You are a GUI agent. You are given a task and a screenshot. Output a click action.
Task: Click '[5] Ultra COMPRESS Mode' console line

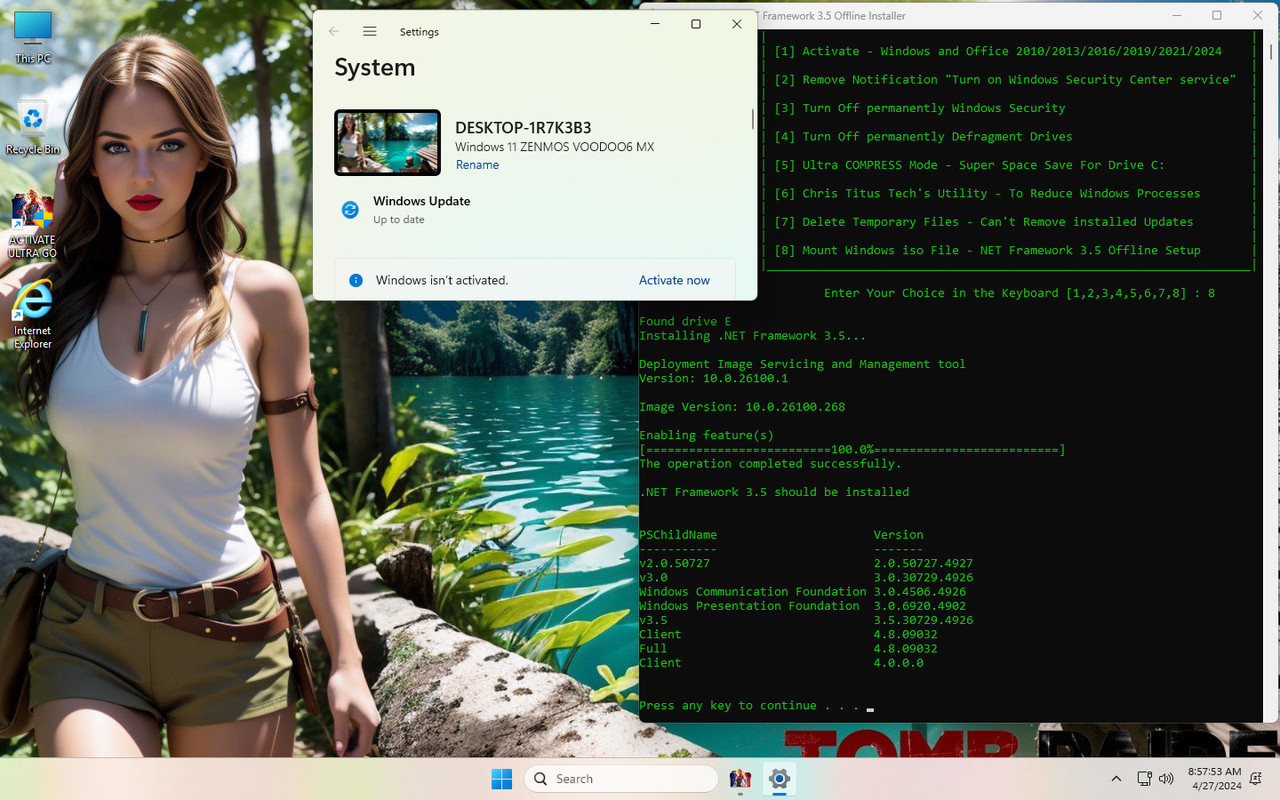tap(969, 165)
